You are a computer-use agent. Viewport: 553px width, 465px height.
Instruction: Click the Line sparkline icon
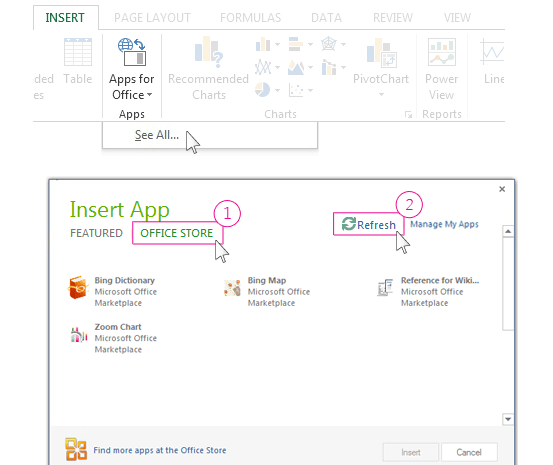493,52
